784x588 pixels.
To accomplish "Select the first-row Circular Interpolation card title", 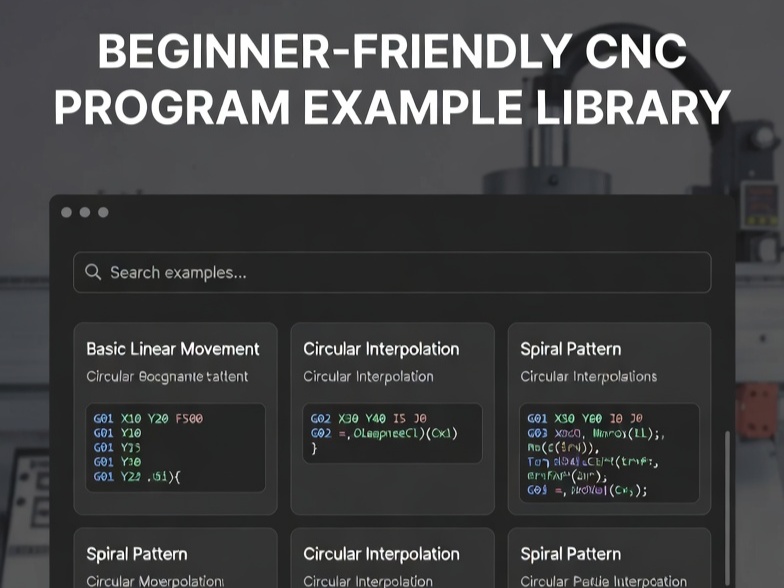I will pyautogui.click(x=381, y=349).
